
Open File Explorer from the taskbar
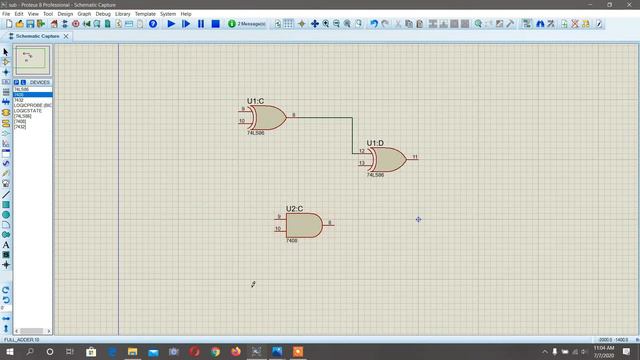pyautogui.click(x=133, y=351)
